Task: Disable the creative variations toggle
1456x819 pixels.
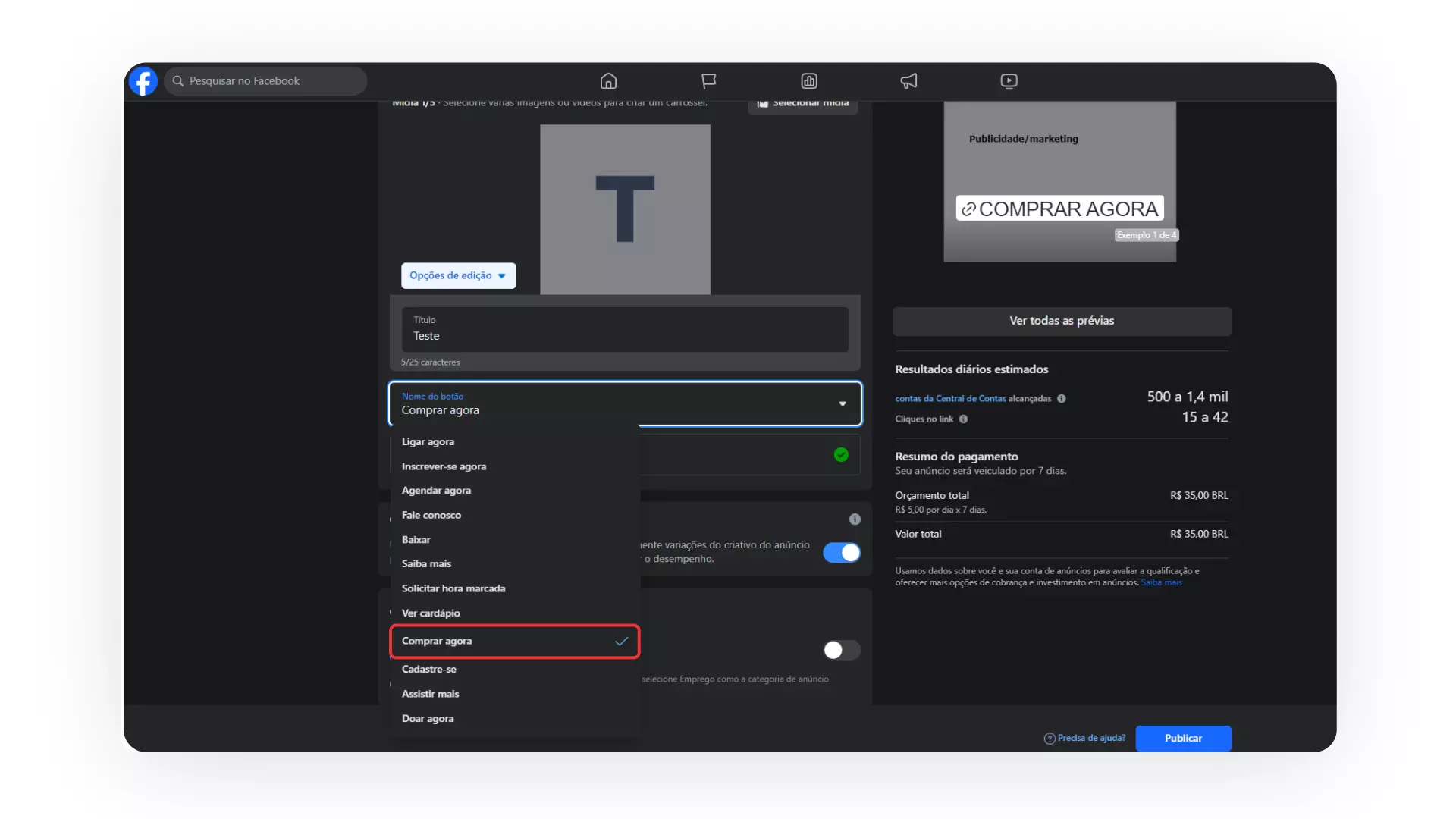Action: point(842,553)
